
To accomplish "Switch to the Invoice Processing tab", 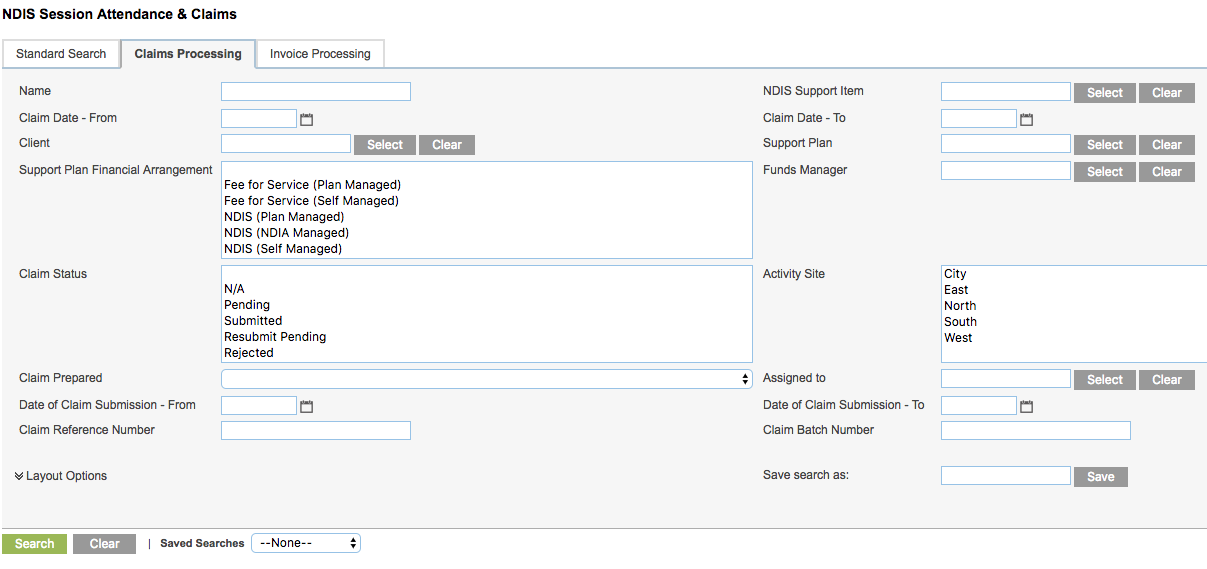I will [320, 54].
